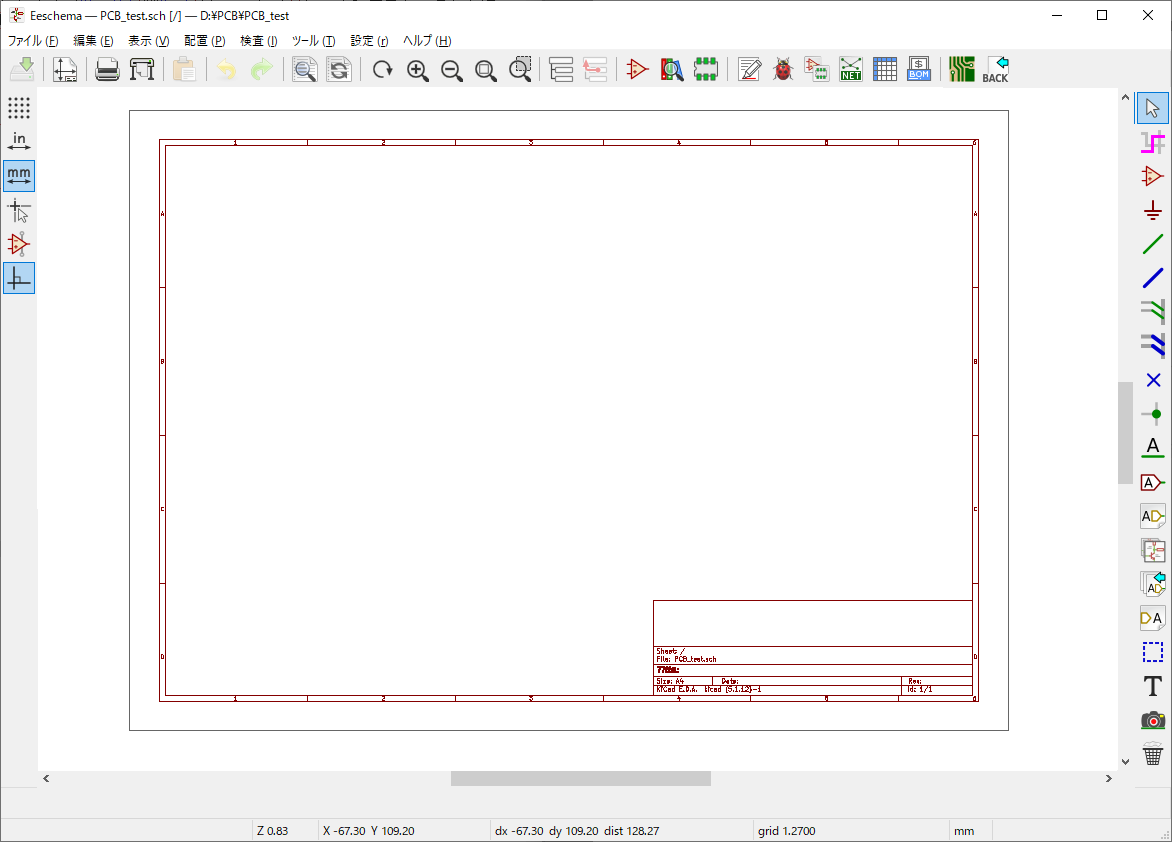Switch units to inches
Screen dimensions: 1172x842
pos(19,141)
